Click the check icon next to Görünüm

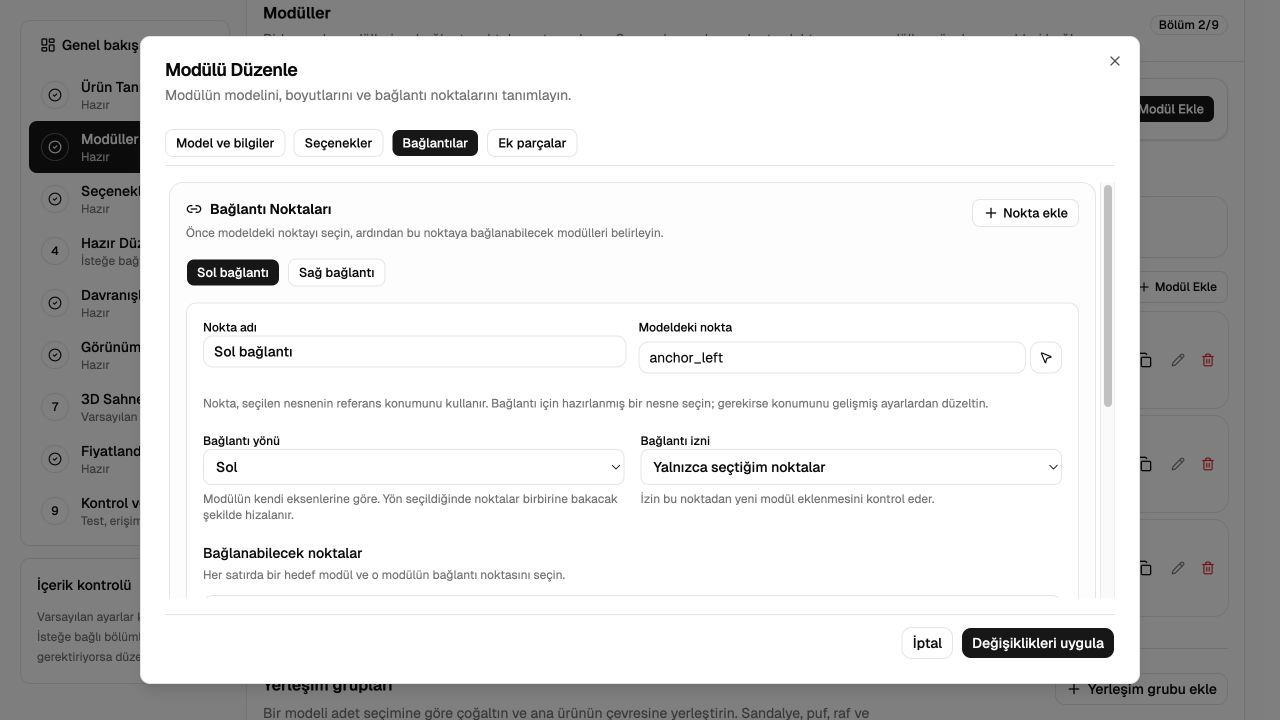click(x=55, y=355)
